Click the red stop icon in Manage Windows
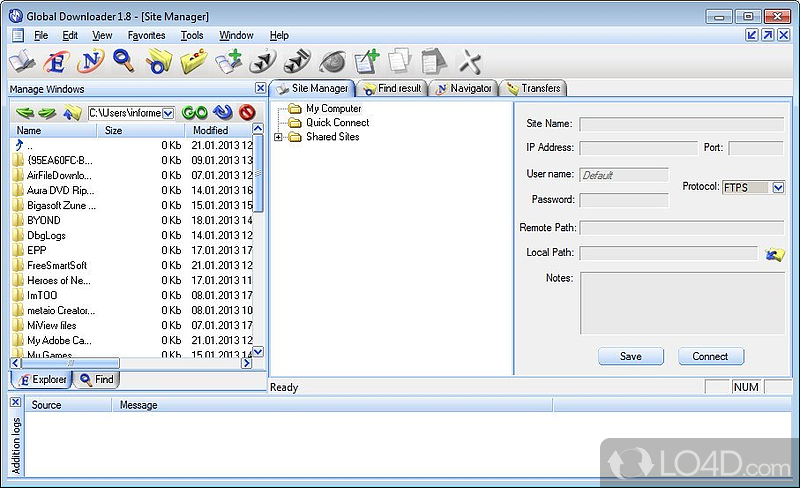This screenshot has width=800, height=488. click(x=246, y=113)
